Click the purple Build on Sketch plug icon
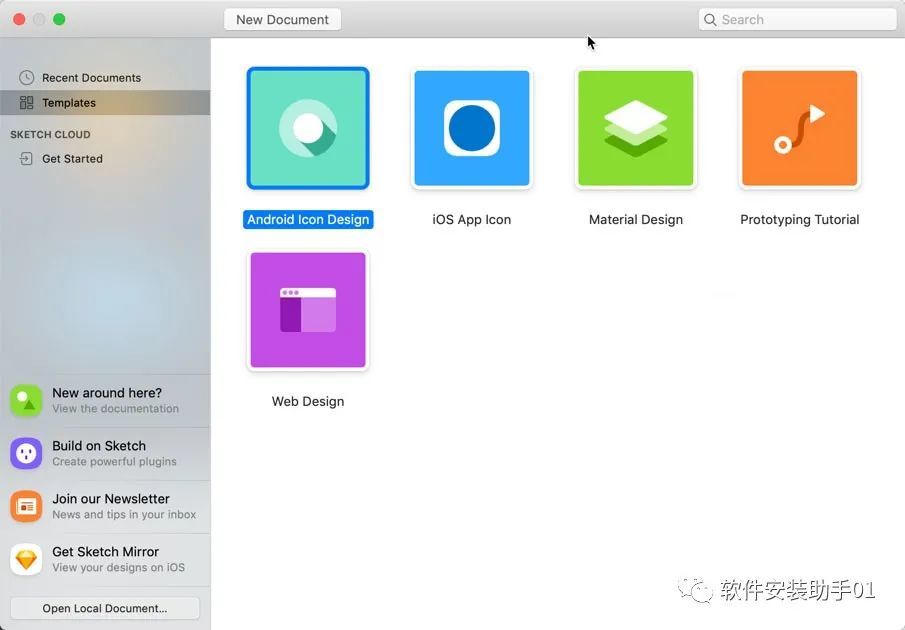The image size is (905, 630). click(26, 453)
